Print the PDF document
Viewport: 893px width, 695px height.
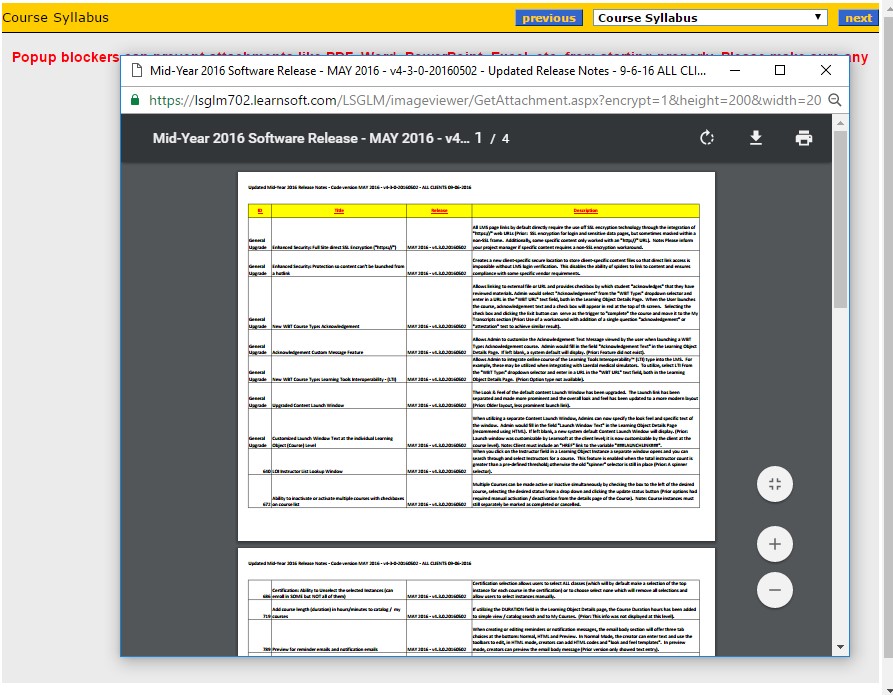pos(804,138)
